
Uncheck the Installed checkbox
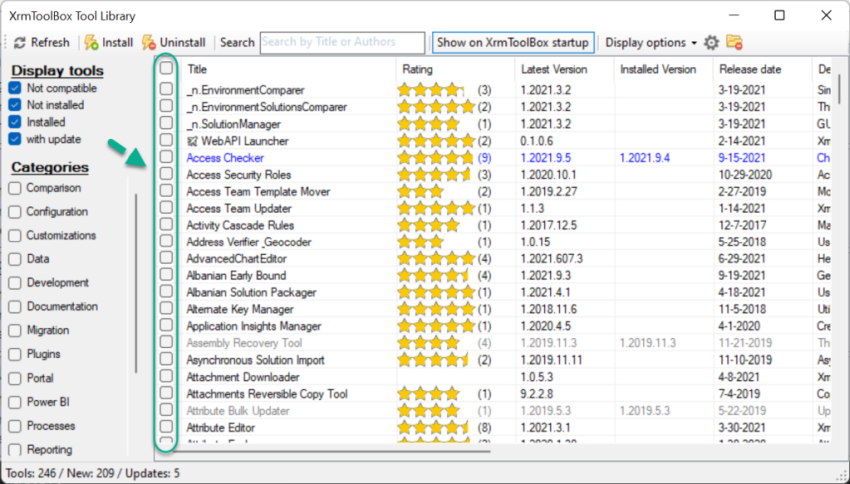(15, 122)
